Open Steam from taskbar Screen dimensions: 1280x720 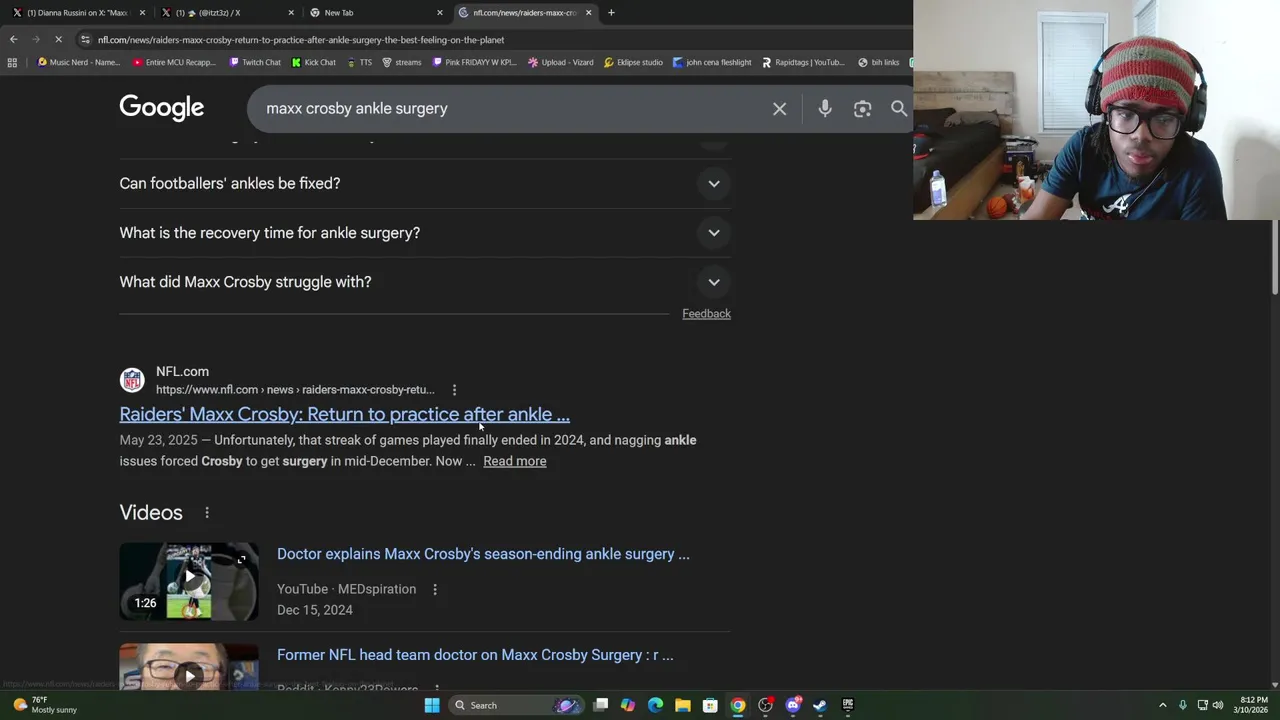tap(820, 705)
